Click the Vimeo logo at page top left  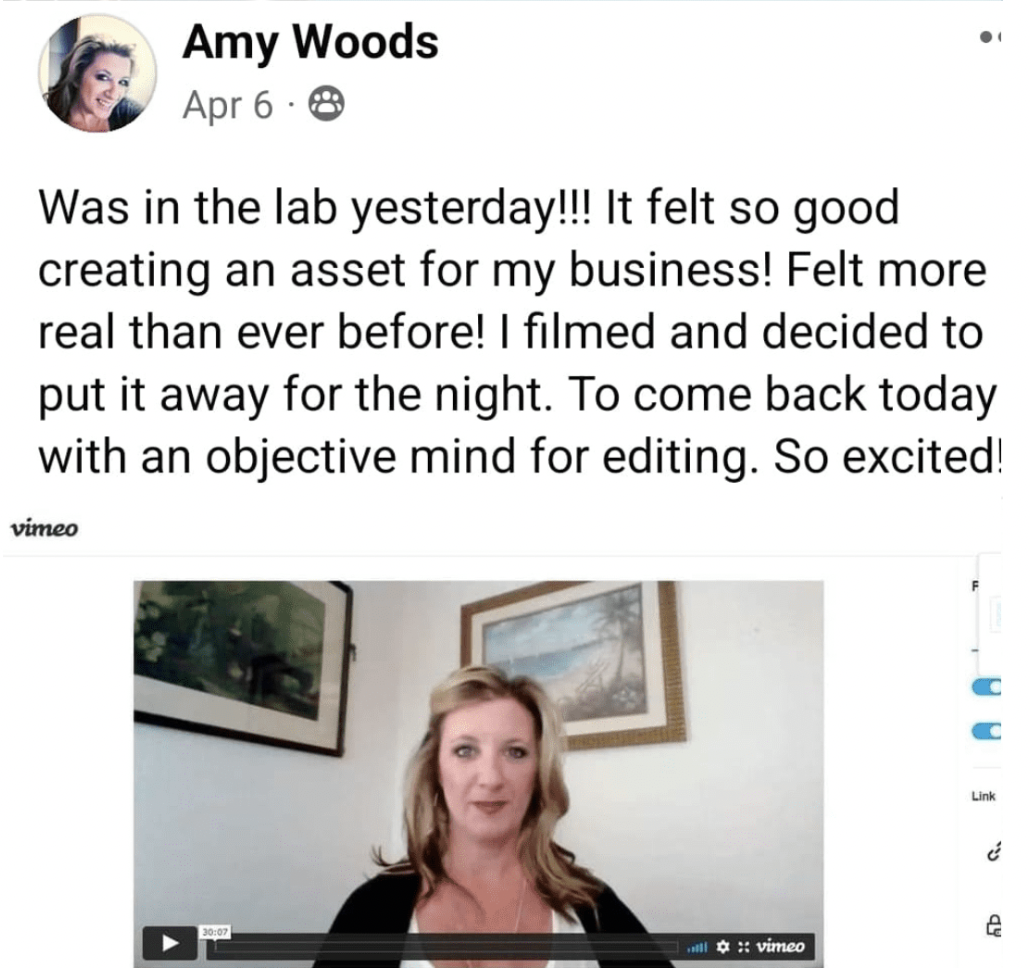(45, 528)
